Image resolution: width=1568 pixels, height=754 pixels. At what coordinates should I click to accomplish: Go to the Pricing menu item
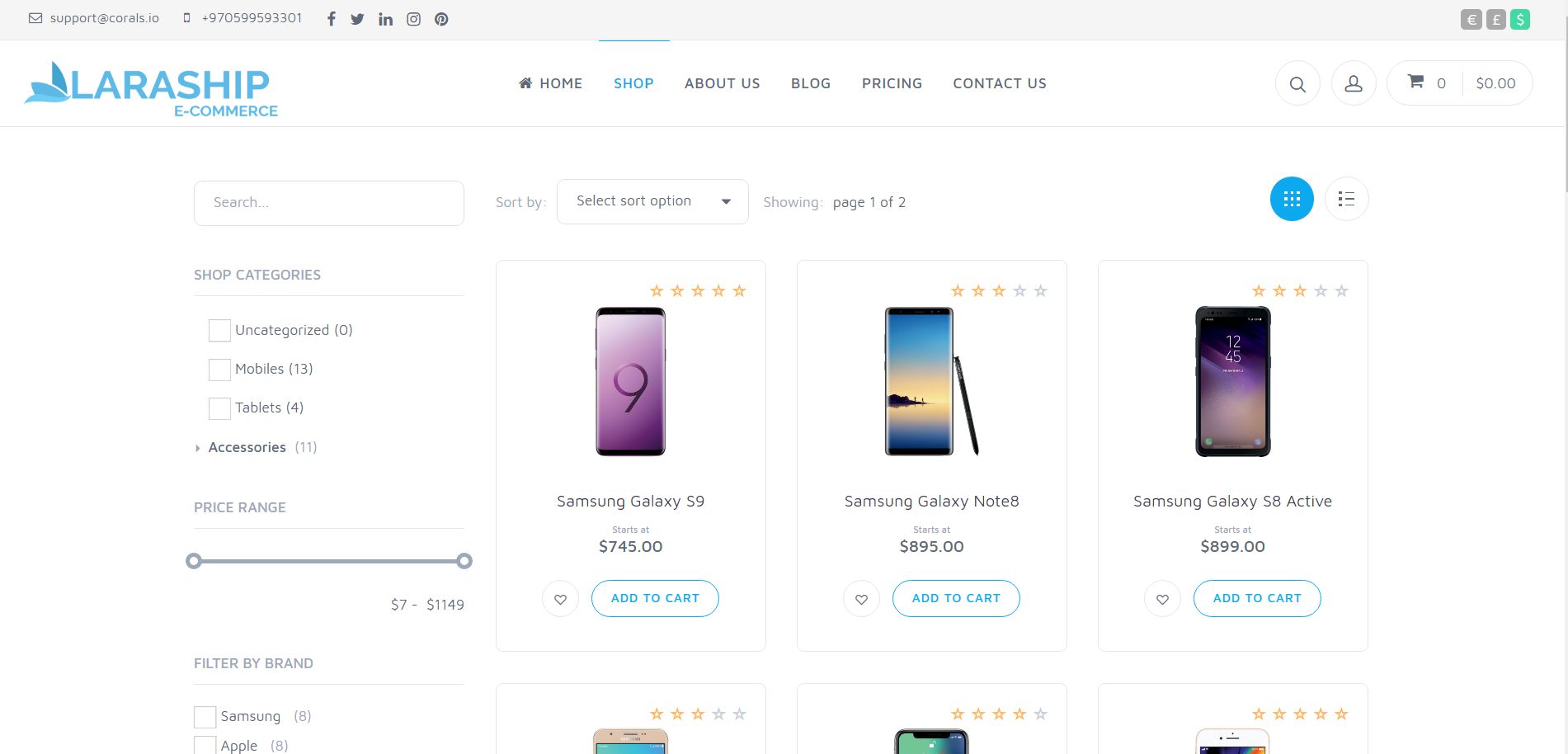[892, 83]
